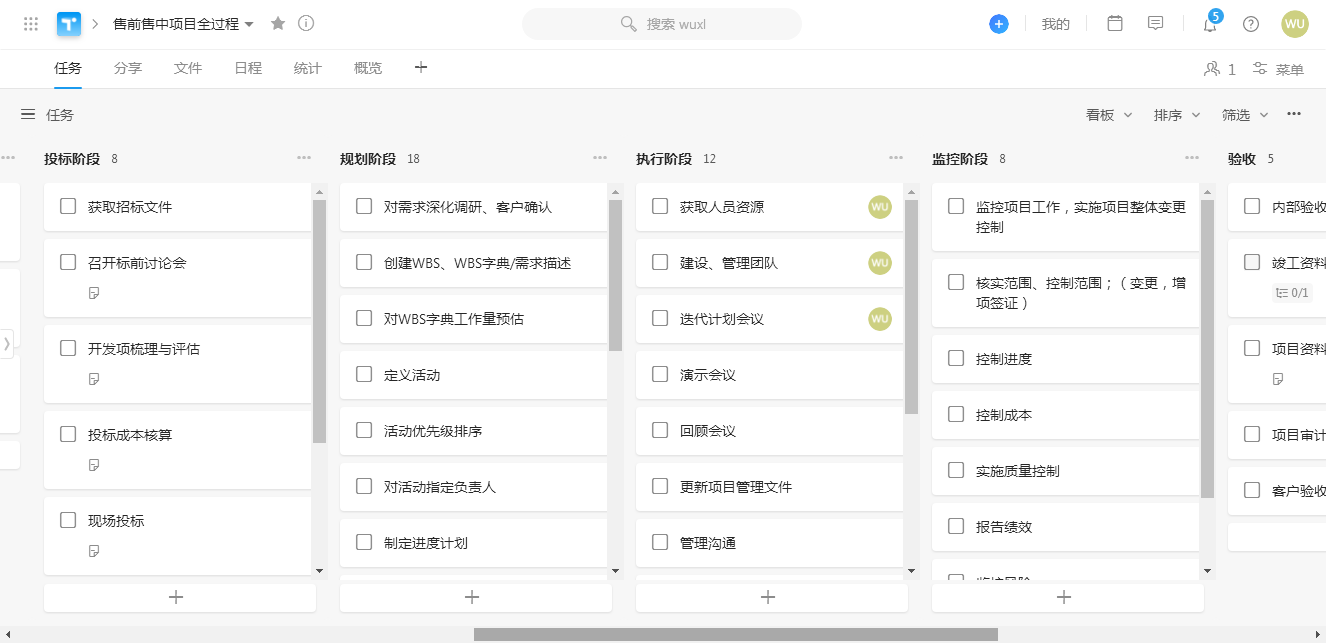
Task: Check the 投标成本核算 task checkbox
Action: click(x=68, y=434)
